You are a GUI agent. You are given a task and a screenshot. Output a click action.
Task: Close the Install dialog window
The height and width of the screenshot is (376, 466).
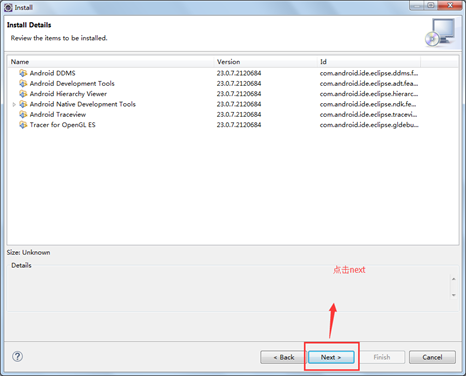450,5
